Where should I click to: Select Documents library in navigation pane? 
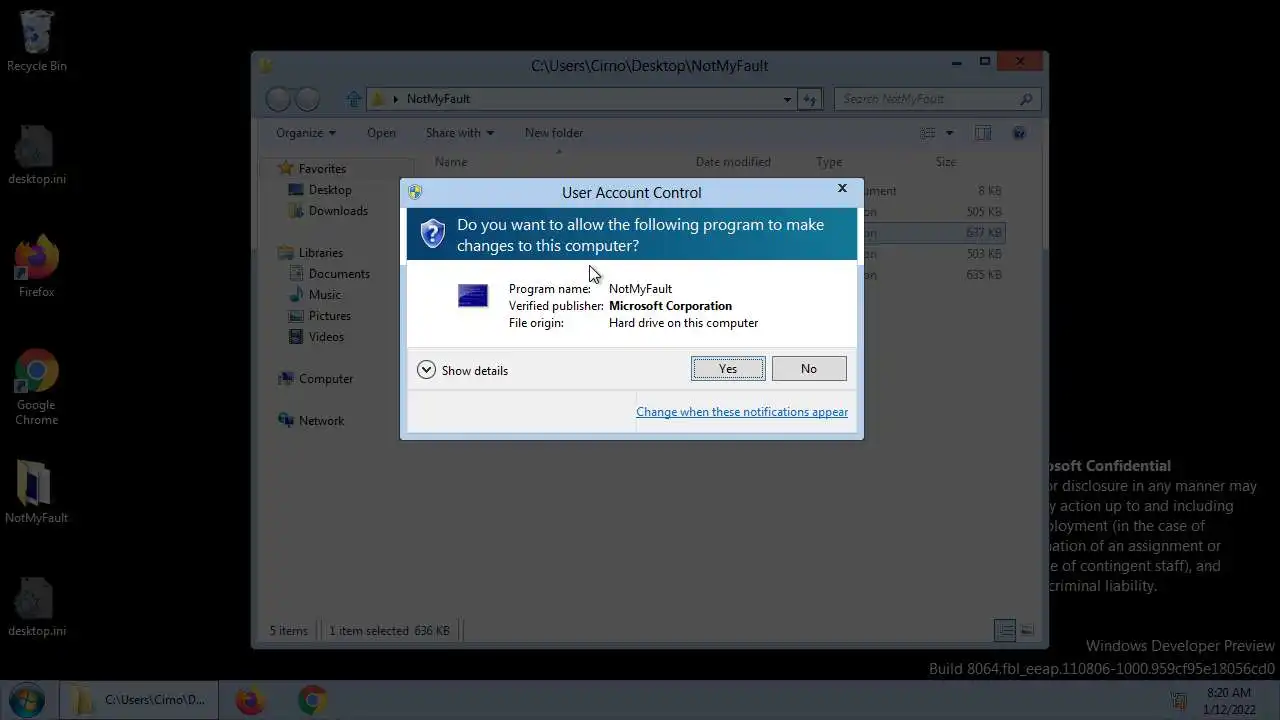tap(329, 274)
